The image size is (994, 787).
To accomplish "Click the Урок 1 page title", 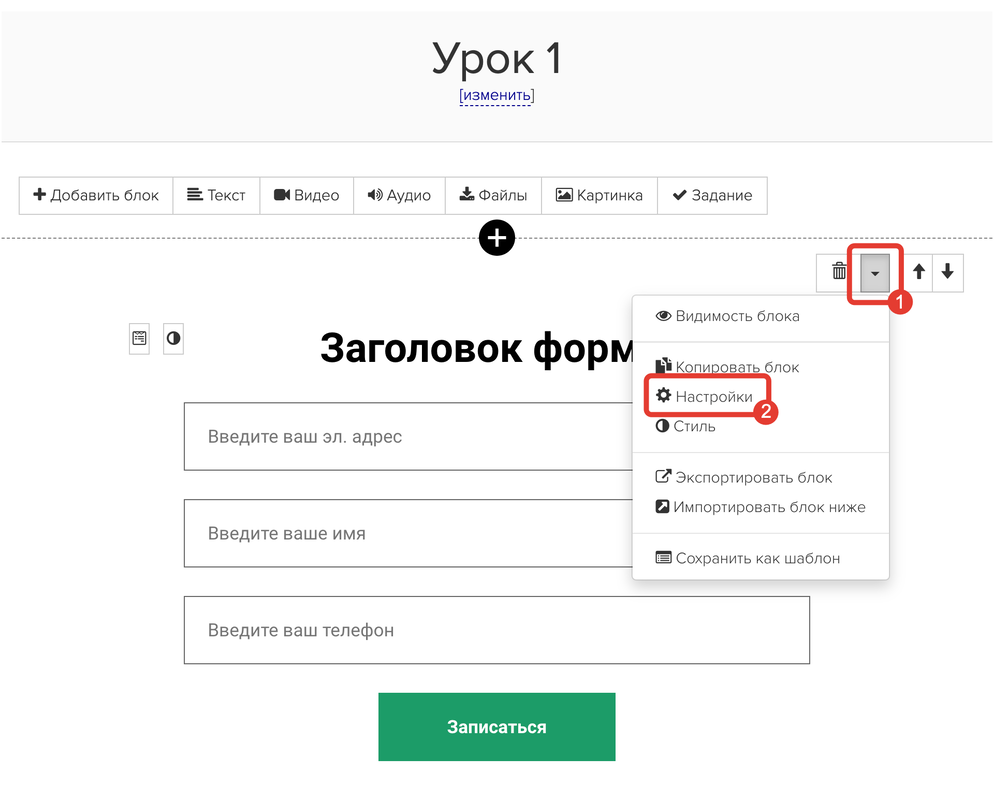I will click(x=497, y=58).
